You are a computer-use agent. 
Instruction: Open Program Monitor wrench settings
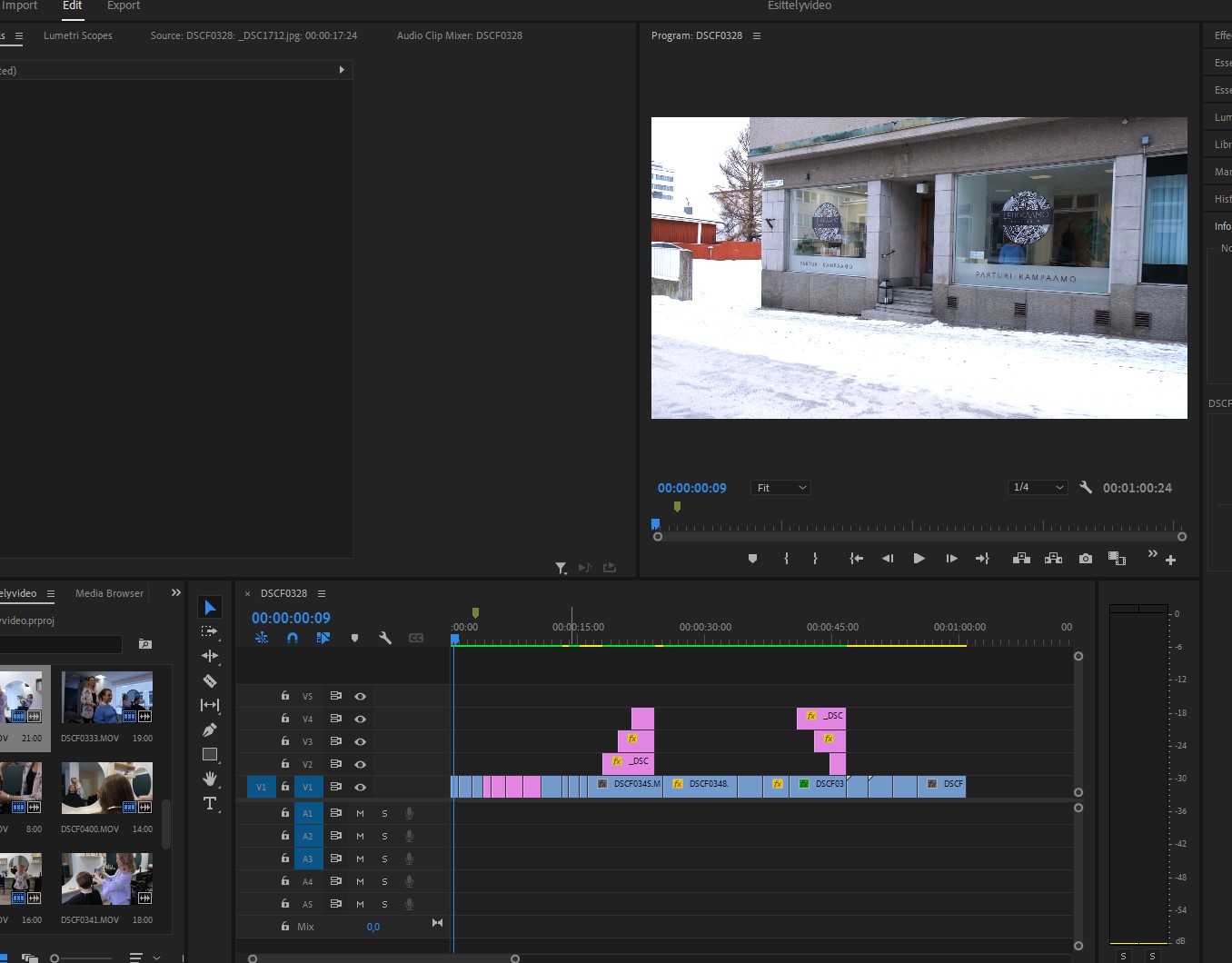(x=1086, y=488)
